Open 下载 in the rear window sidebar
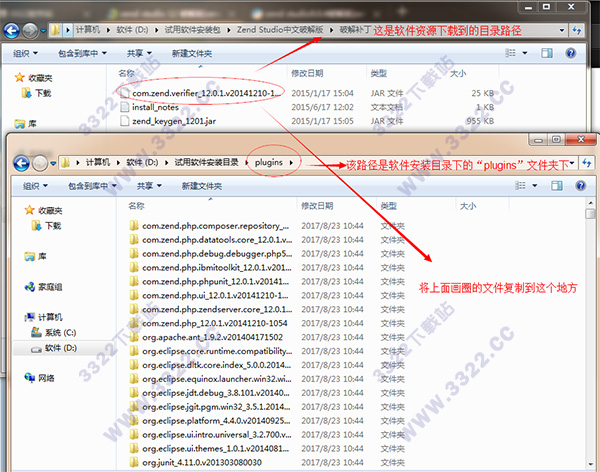Image resolution: width=600 pixels, height=472 pixels. [36, 93]
